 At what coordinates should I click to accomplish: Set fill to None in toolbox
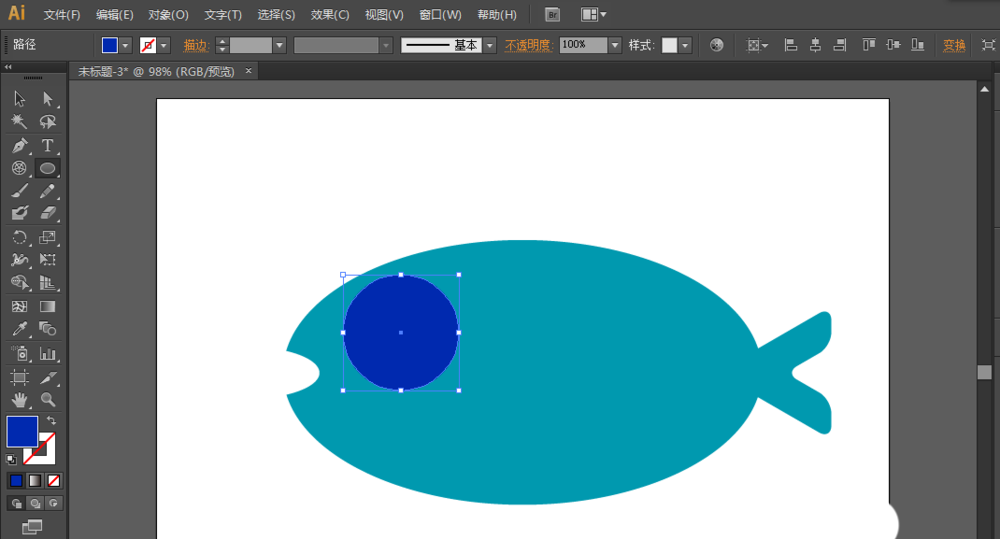pyautogui.click(x=54, y=480)
